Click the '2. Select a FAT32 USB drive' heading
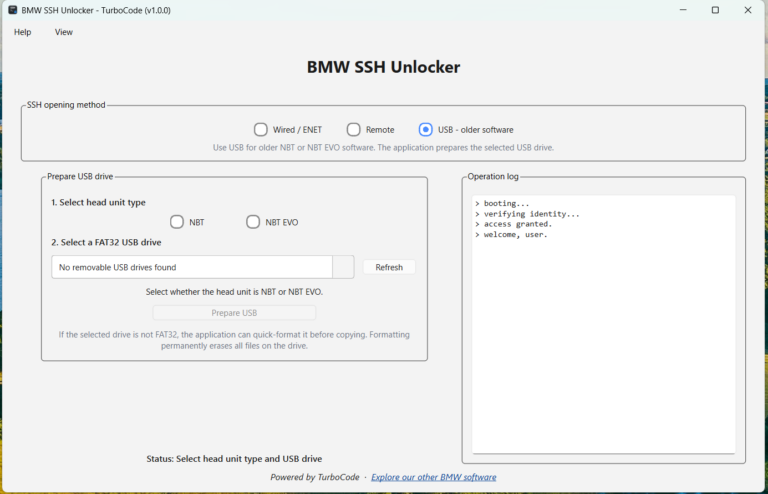 106,242
